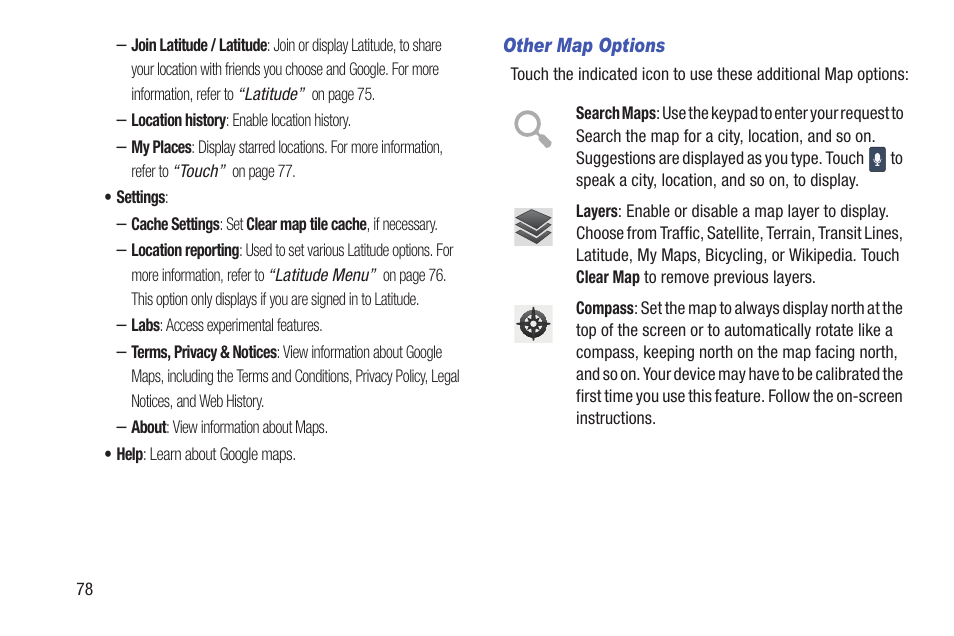The width and height of the screenshot is (954, 636).
Task: Open the "Touch" page 77 reference
Action: click(199, 172)
